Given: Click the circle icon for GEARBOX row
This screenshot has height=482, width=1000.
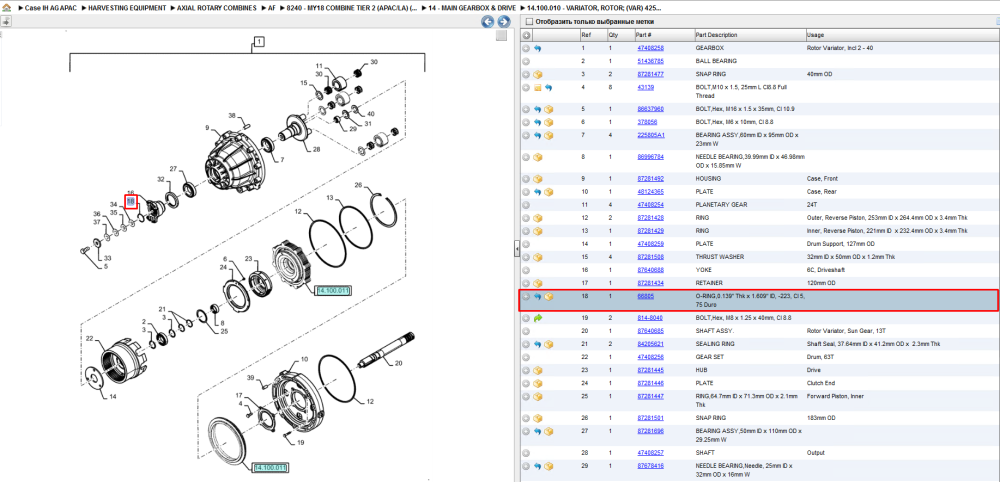Looking at the screenshot, I should pos(526,48).
